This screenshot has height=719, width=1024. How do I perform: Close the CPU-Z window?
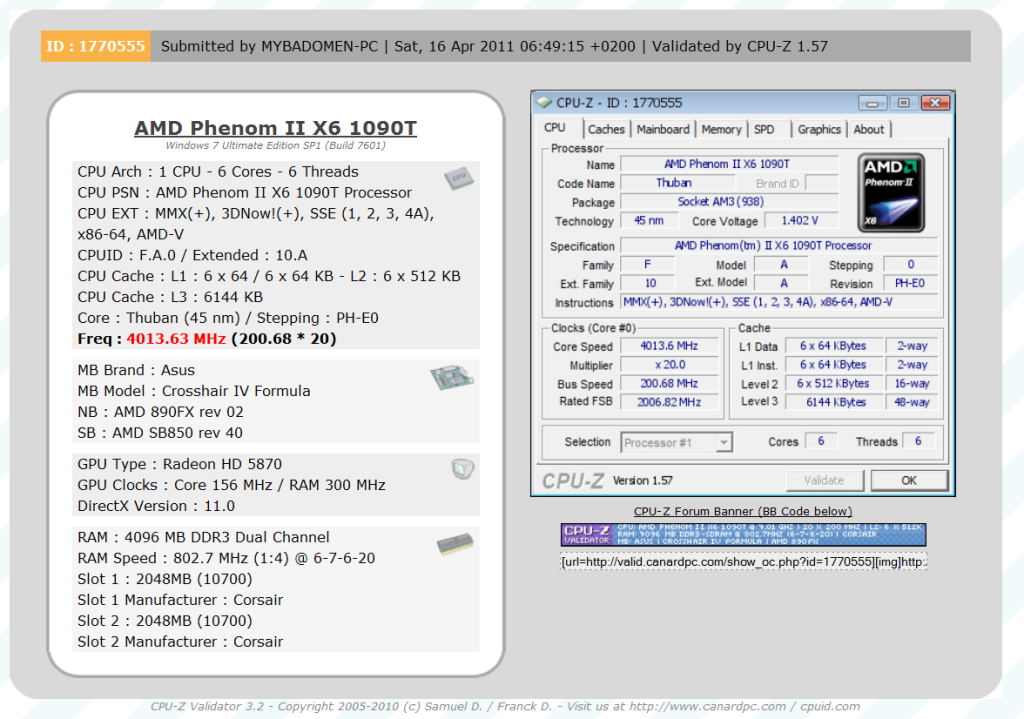(x=935, y=103)
